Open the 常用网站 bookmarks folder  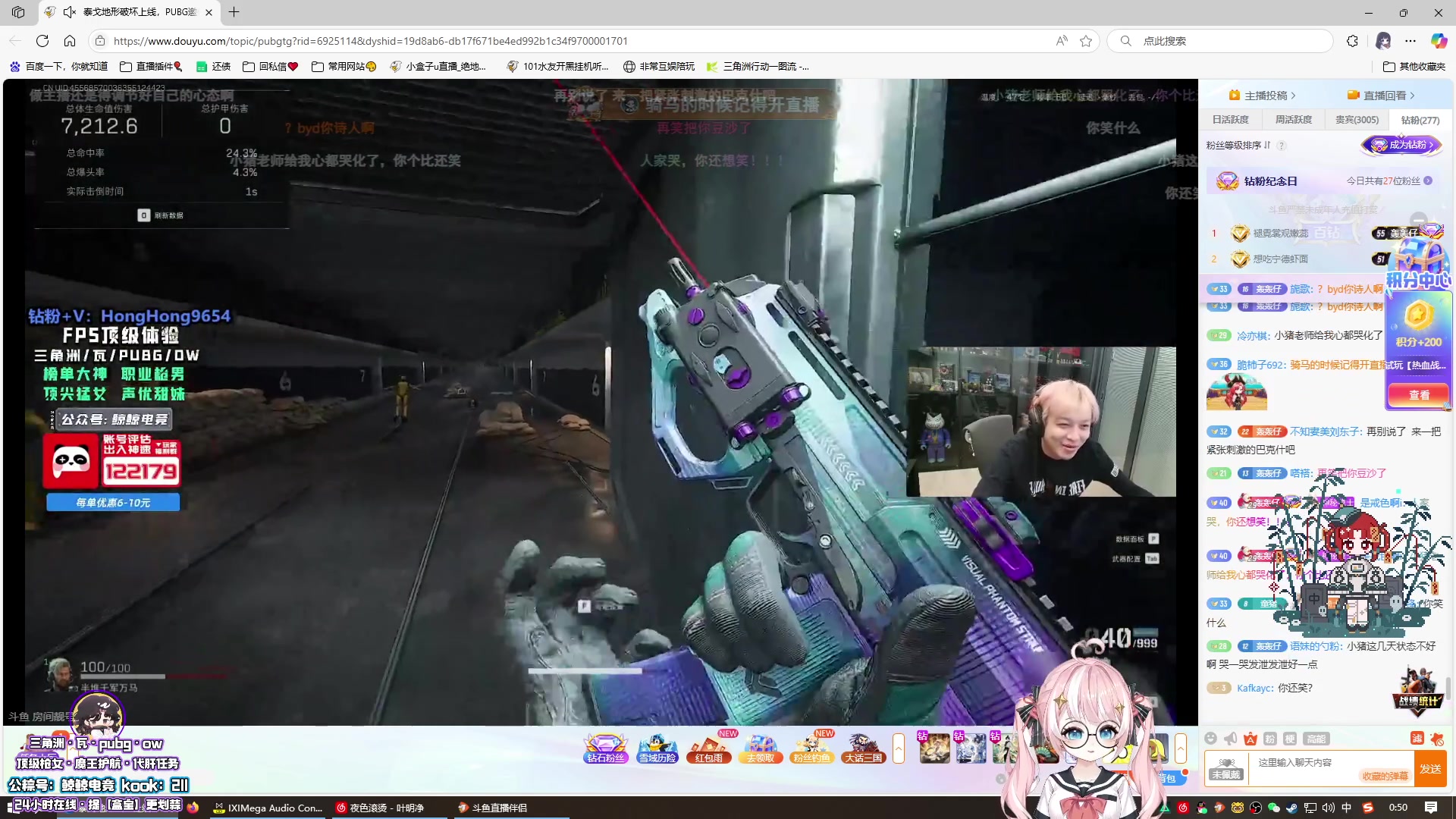click(x=344, y=67)
